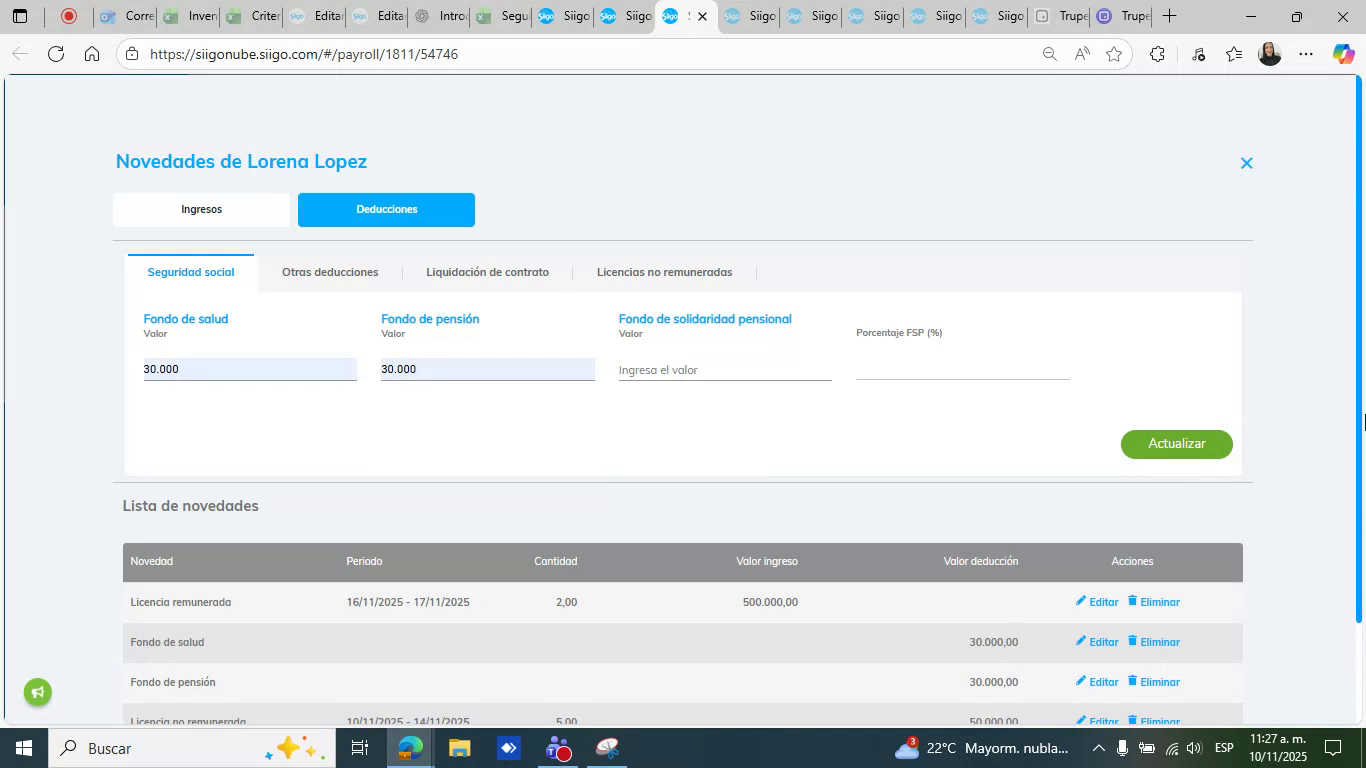Click trash icon in Fondo de salud row
Viewport: 1366px width, 768px height.
tap(1132, 641)
